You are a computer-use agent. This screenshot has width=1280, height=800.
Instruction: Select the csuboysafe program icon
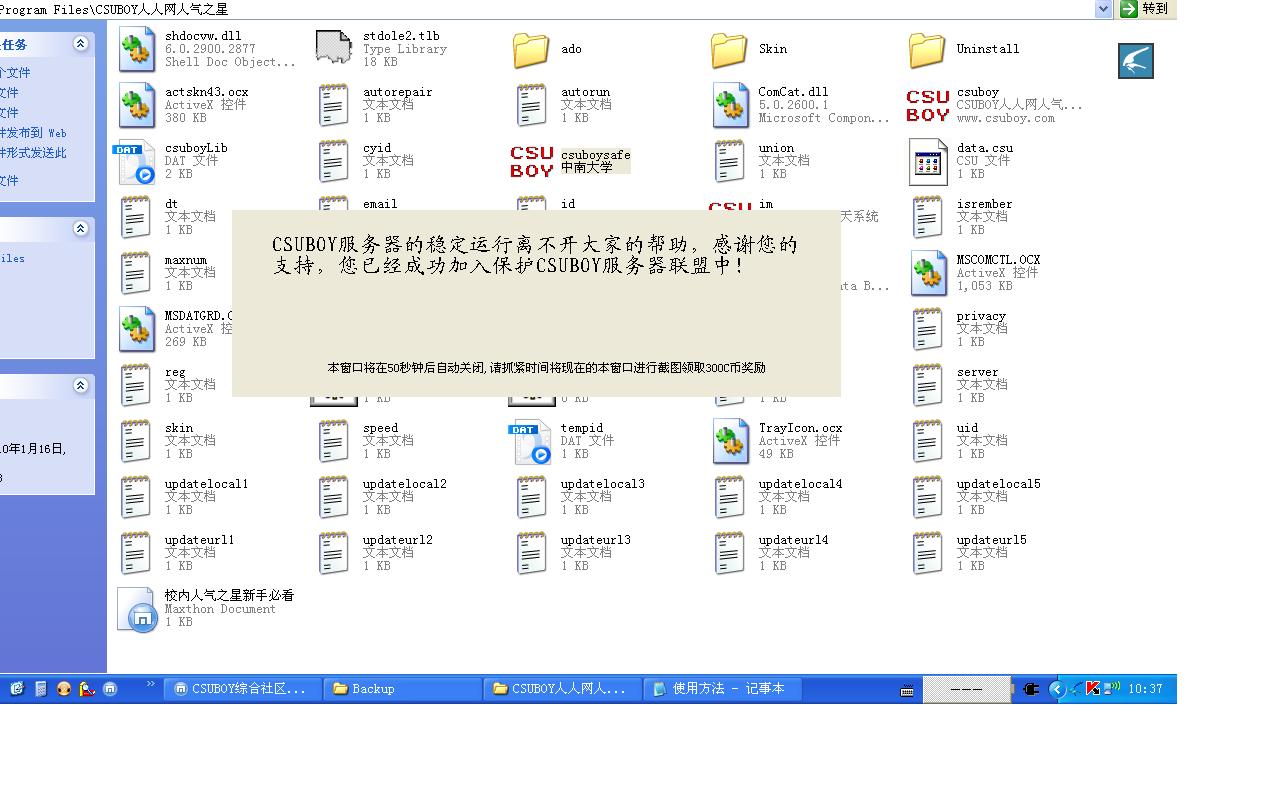pos(531,161)
